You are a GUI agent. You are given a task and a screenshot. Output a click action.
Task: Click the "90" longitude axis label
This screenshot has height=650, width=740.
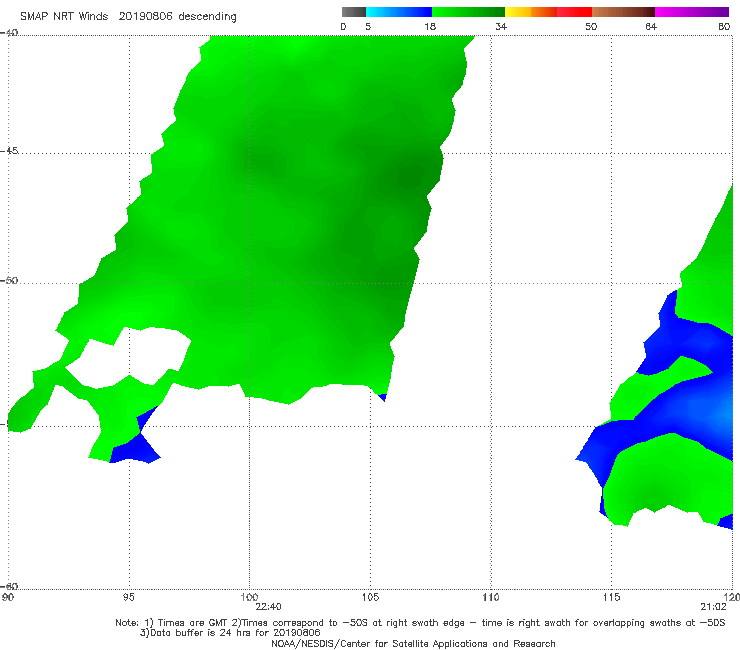8,597
